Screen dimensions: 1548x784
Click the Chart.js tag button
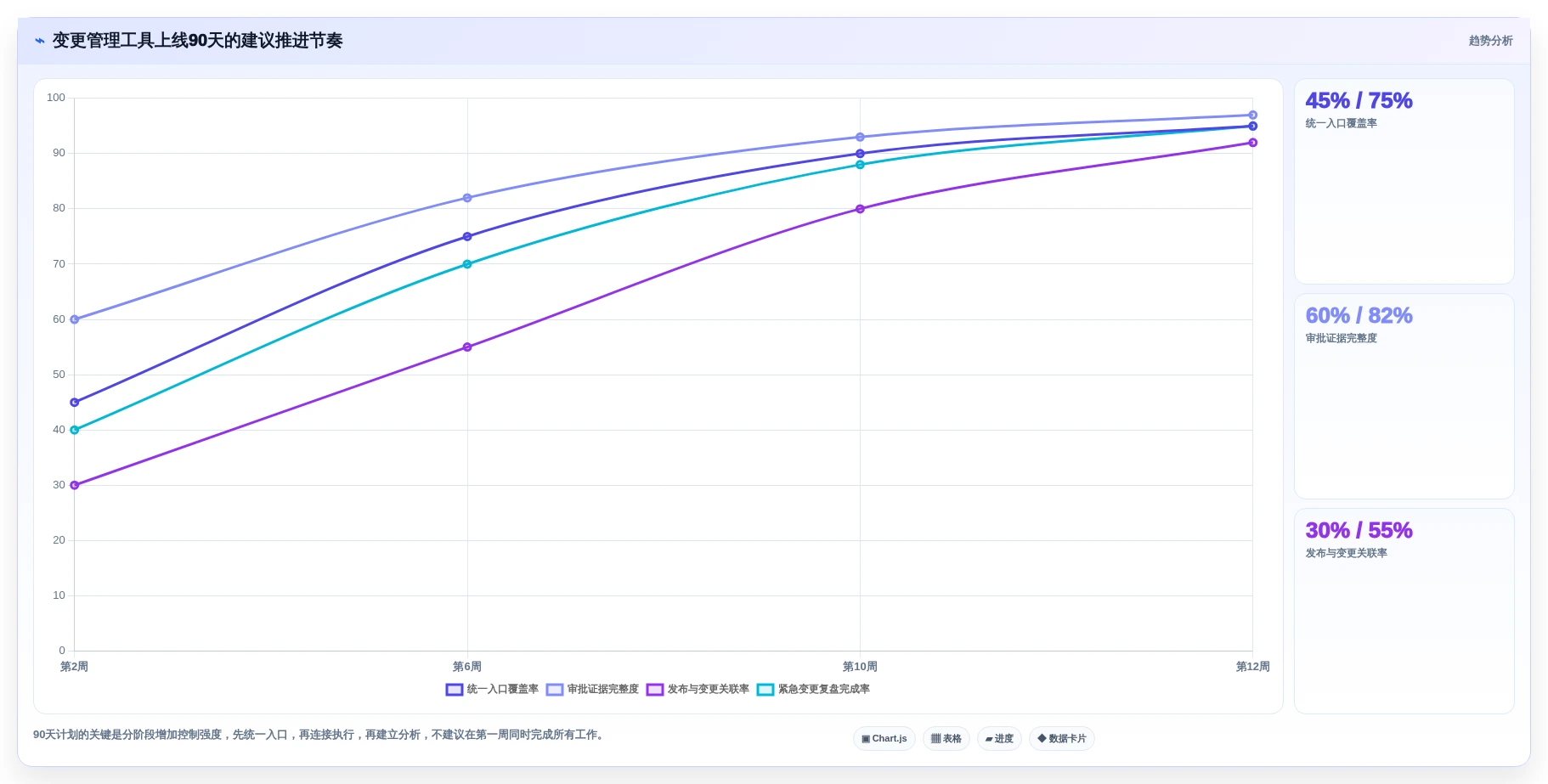tap(884, 739)
